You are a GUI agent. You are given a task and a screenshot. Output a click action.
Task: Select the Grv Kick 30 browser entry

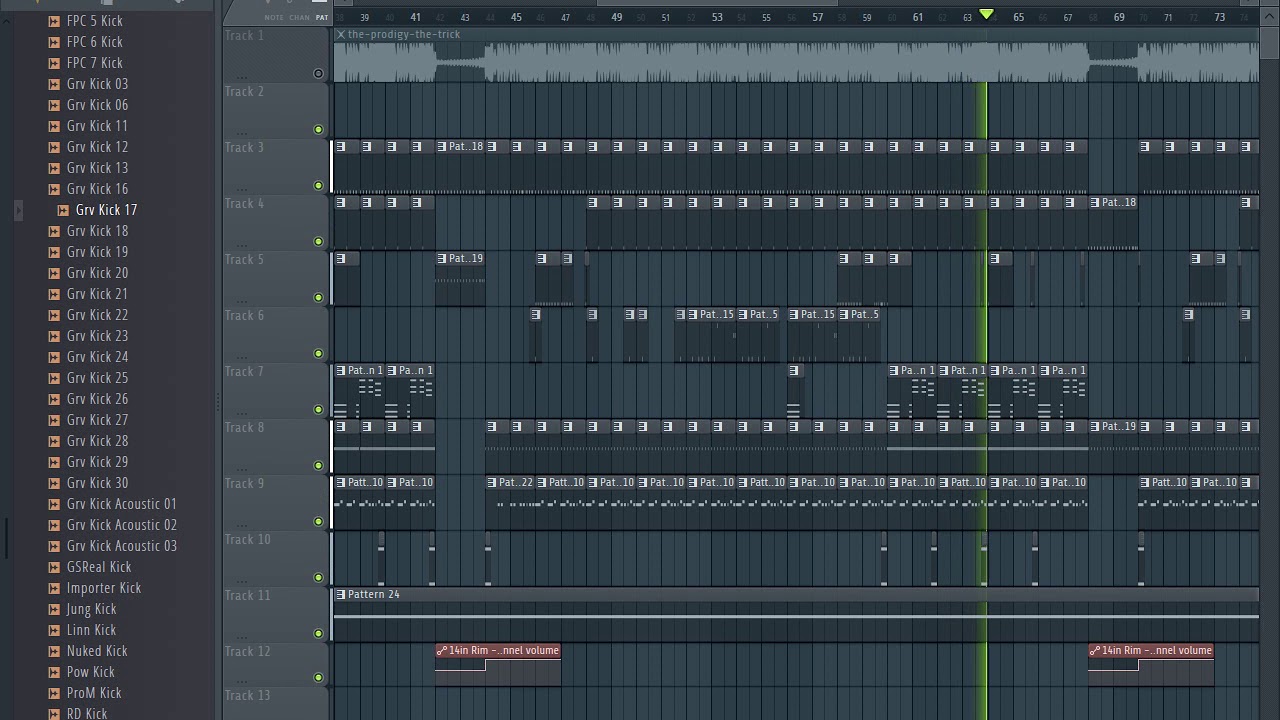pos(97,483)
